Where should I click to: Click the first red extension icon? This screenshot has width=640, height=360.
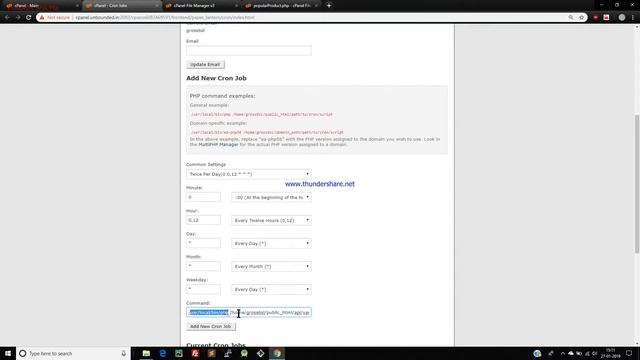(596, 18)
